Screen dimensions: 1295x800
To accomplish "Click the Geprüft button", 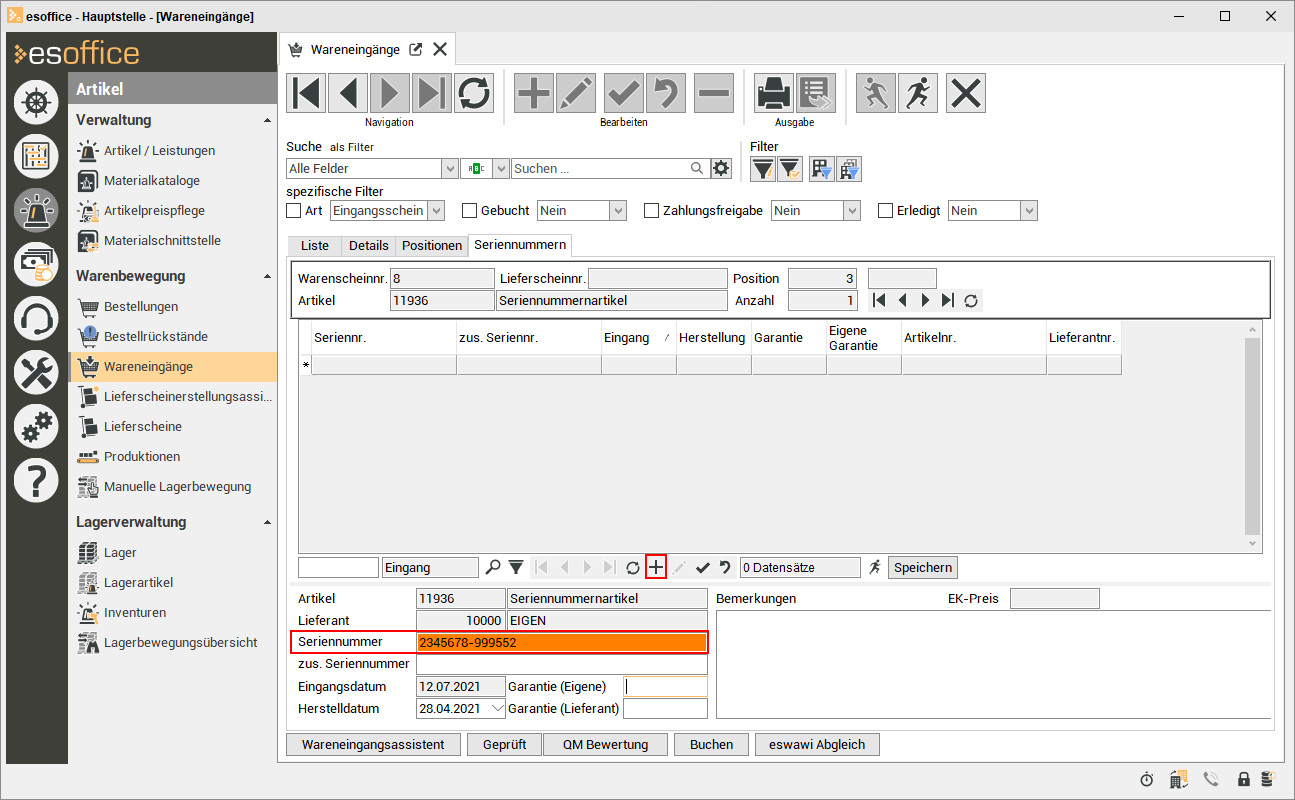I will tap(504, 744).
